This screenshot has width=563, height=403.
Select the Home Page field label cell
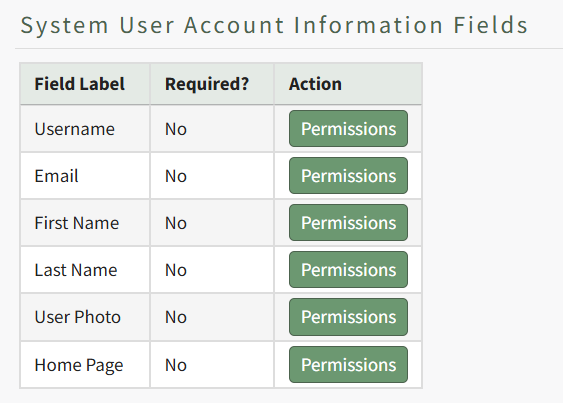tap(85, 365)
